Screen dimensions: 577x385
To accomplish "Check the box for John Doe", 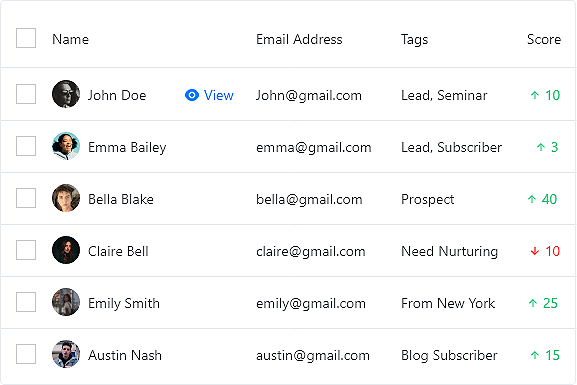I will coord(26,94).
